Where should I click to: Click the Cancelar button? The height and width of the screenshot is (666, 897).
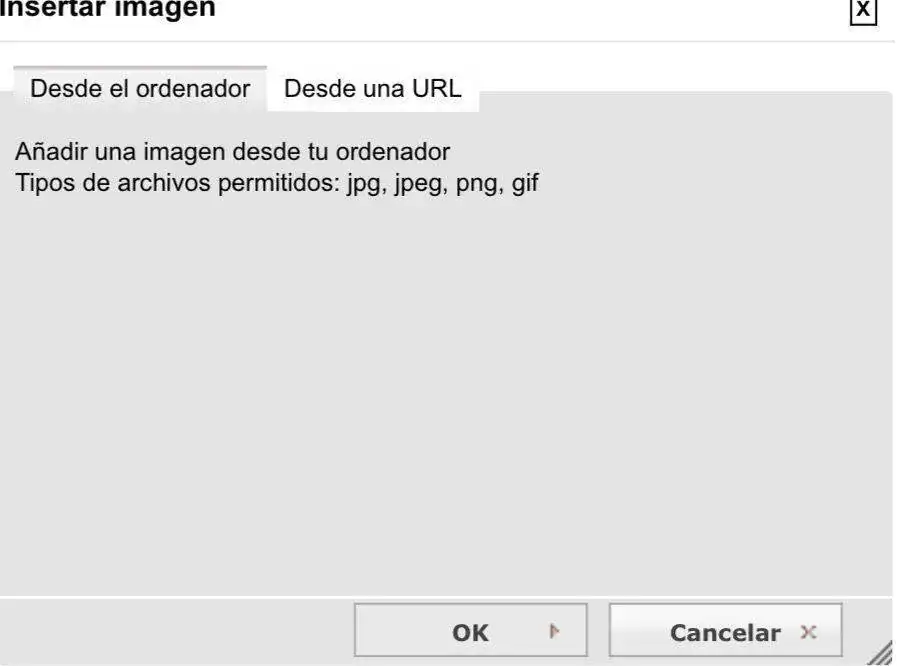click(725, 632)
